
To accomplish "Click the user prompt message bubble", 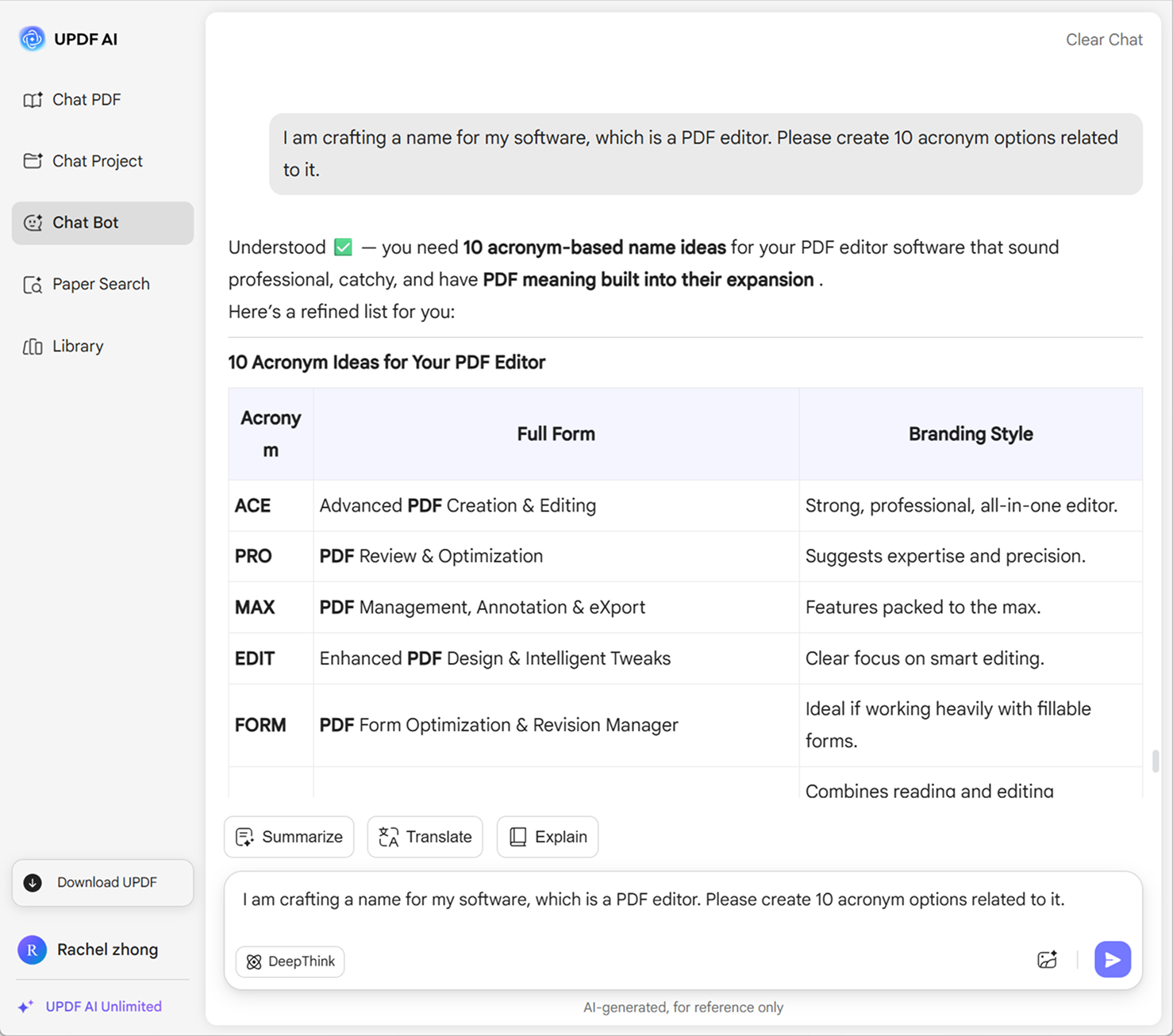I will pos(706,154).
